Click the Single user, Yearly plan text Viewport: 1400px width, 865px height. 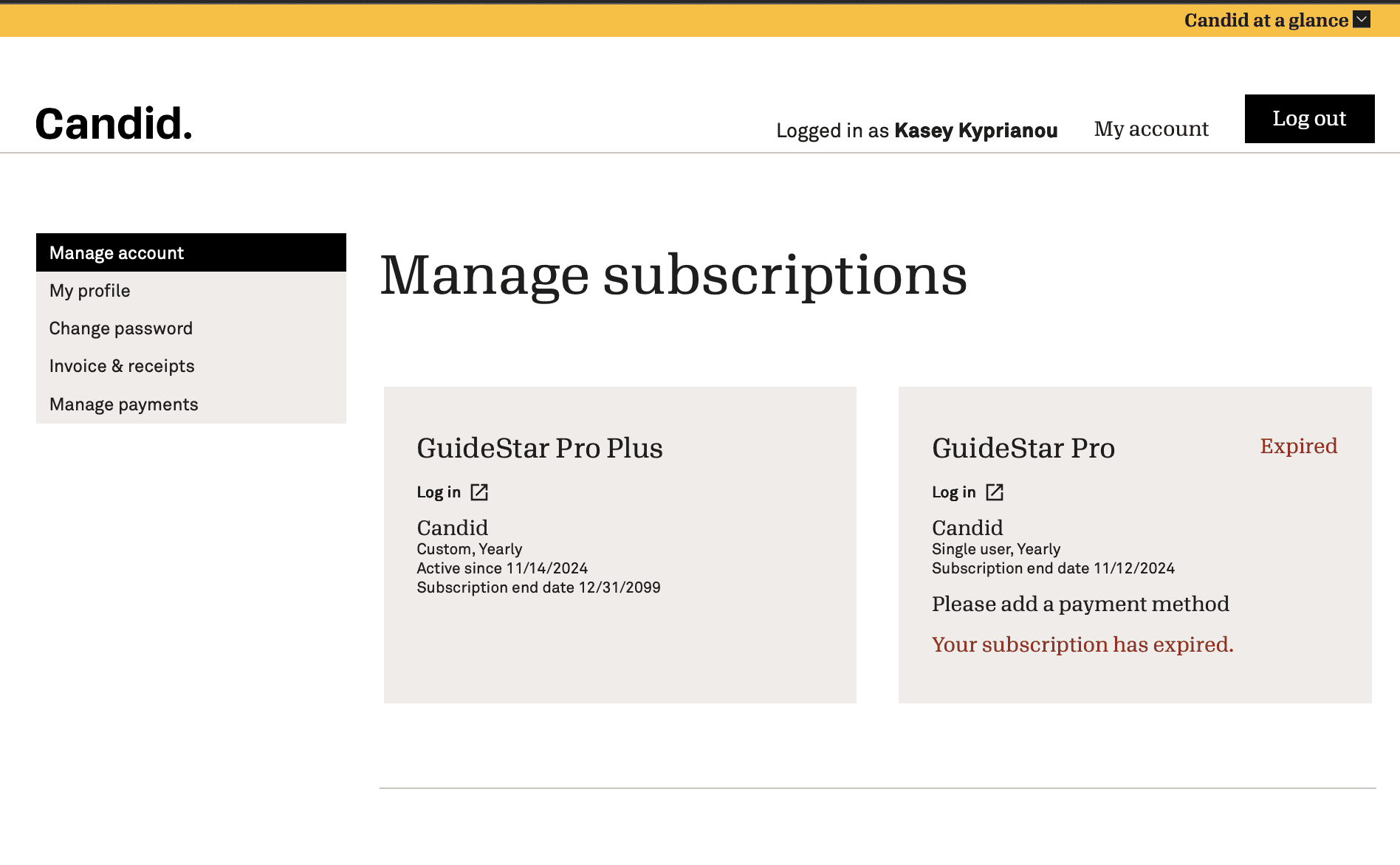point(996,549)
